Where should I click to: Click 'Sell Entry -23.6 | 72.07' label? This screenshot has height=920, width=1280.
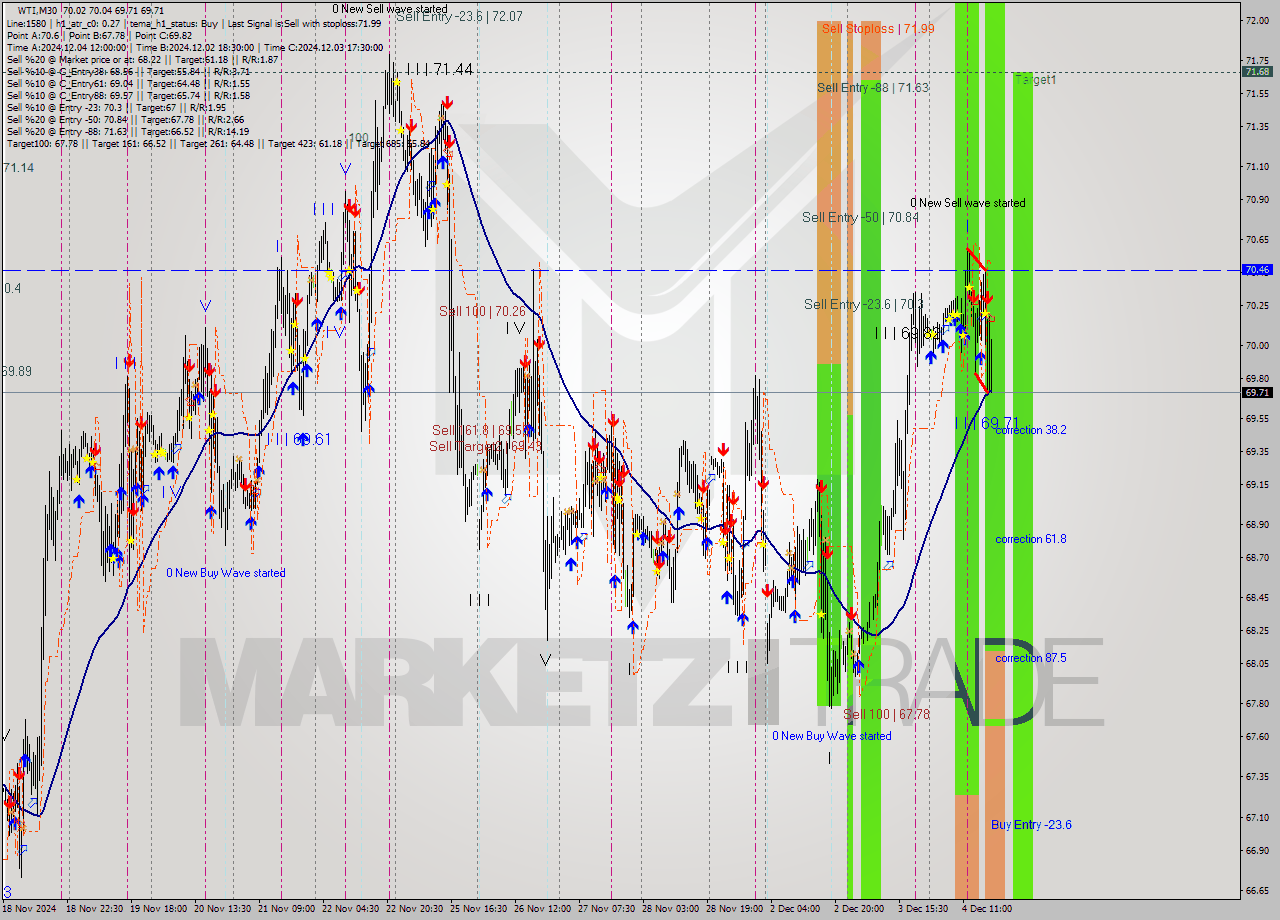pos(458,17)
